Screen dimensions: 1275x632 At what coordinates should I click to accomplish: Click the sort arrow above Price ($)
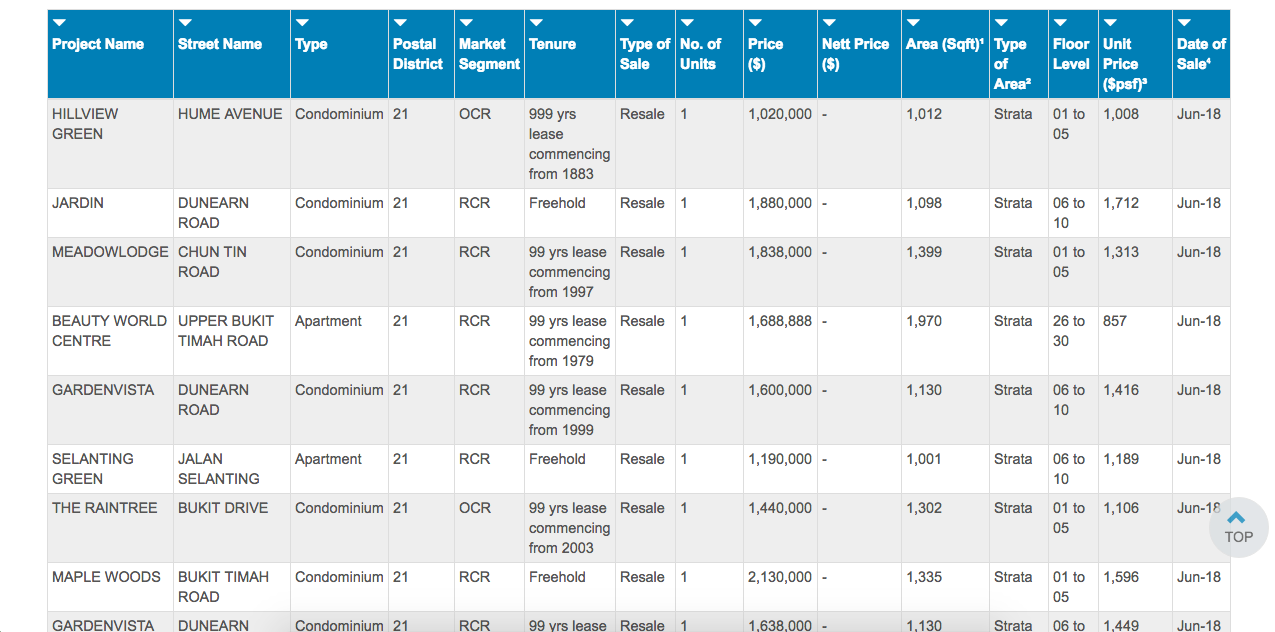(x=755, y=23)
